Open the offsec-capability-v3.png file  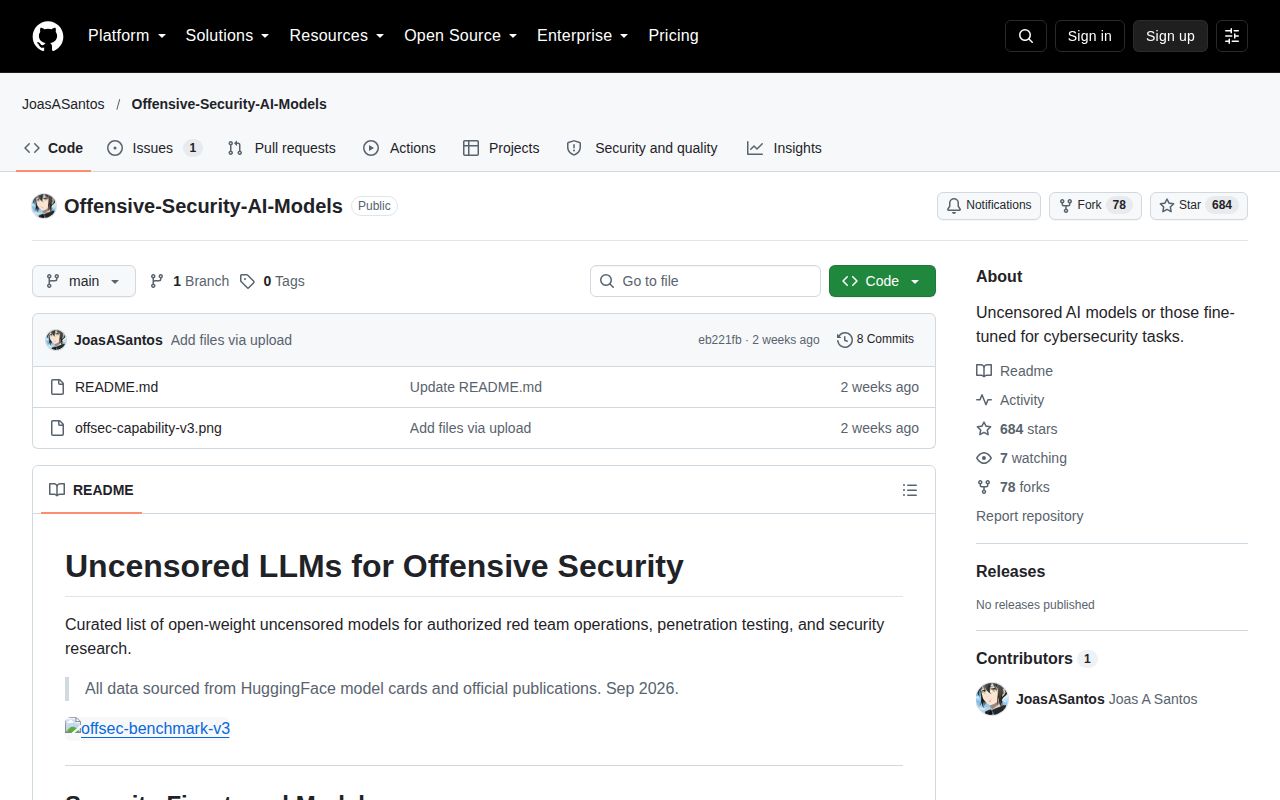(x=148, y=428)
